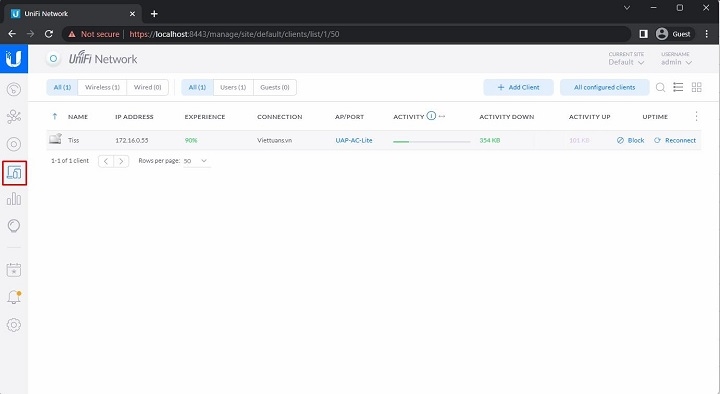Click the browser address bar URL
This screenshot has width=720, height=394.
click(x=234, y=34)
